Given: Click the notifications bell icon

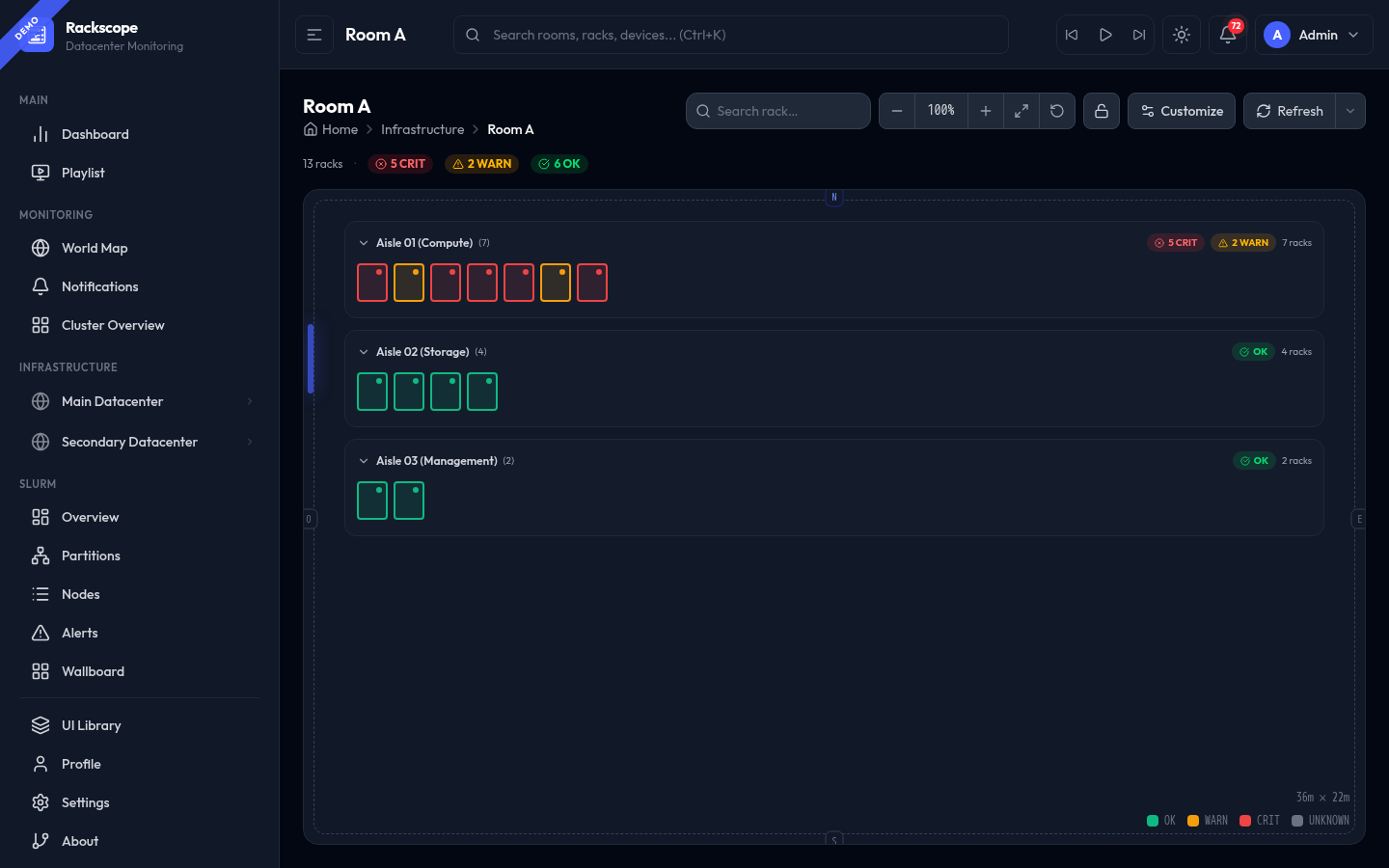Looking at the screenshot, I should click(x=1227, y=35).
